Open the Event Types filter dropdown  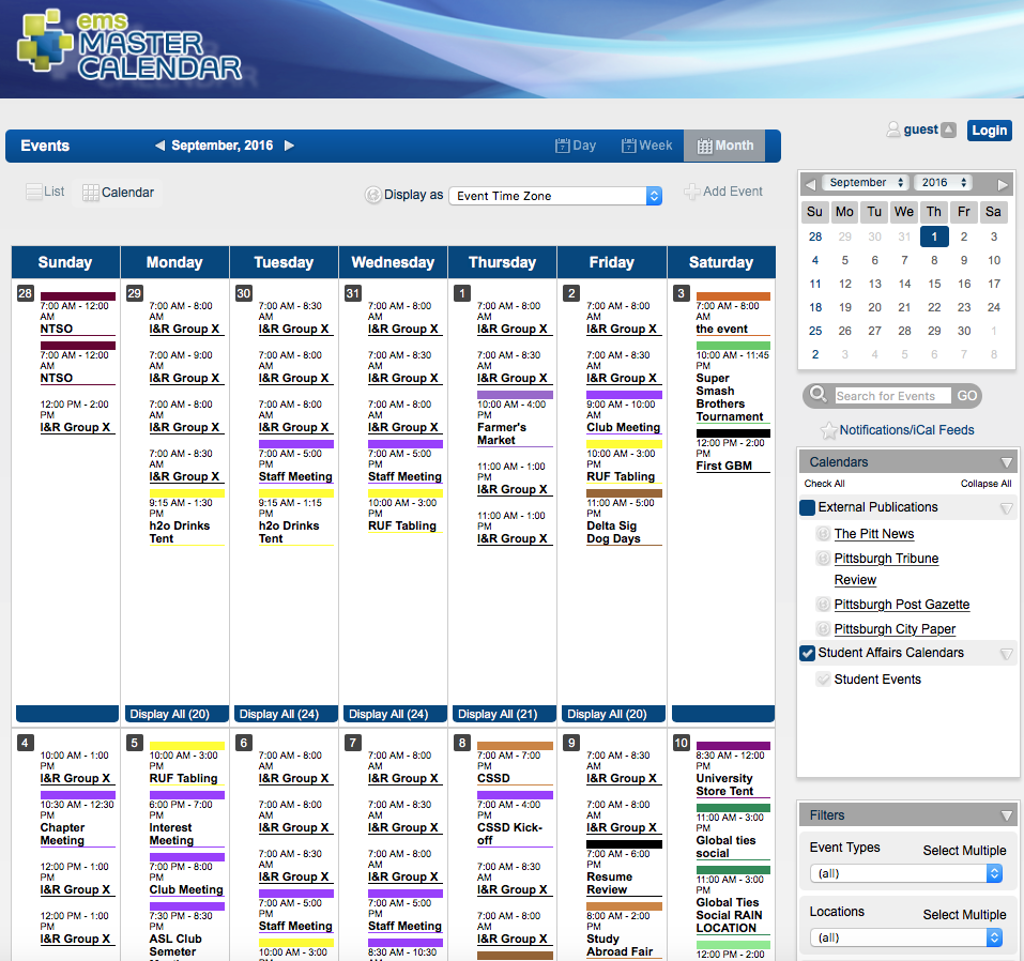[905, 873]
